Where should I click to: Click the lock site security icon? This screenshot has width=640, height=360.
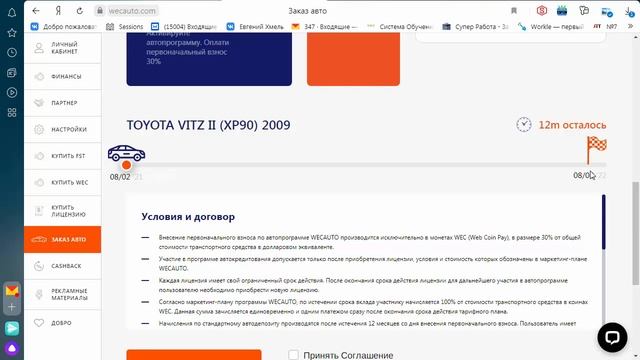[100, 11]
